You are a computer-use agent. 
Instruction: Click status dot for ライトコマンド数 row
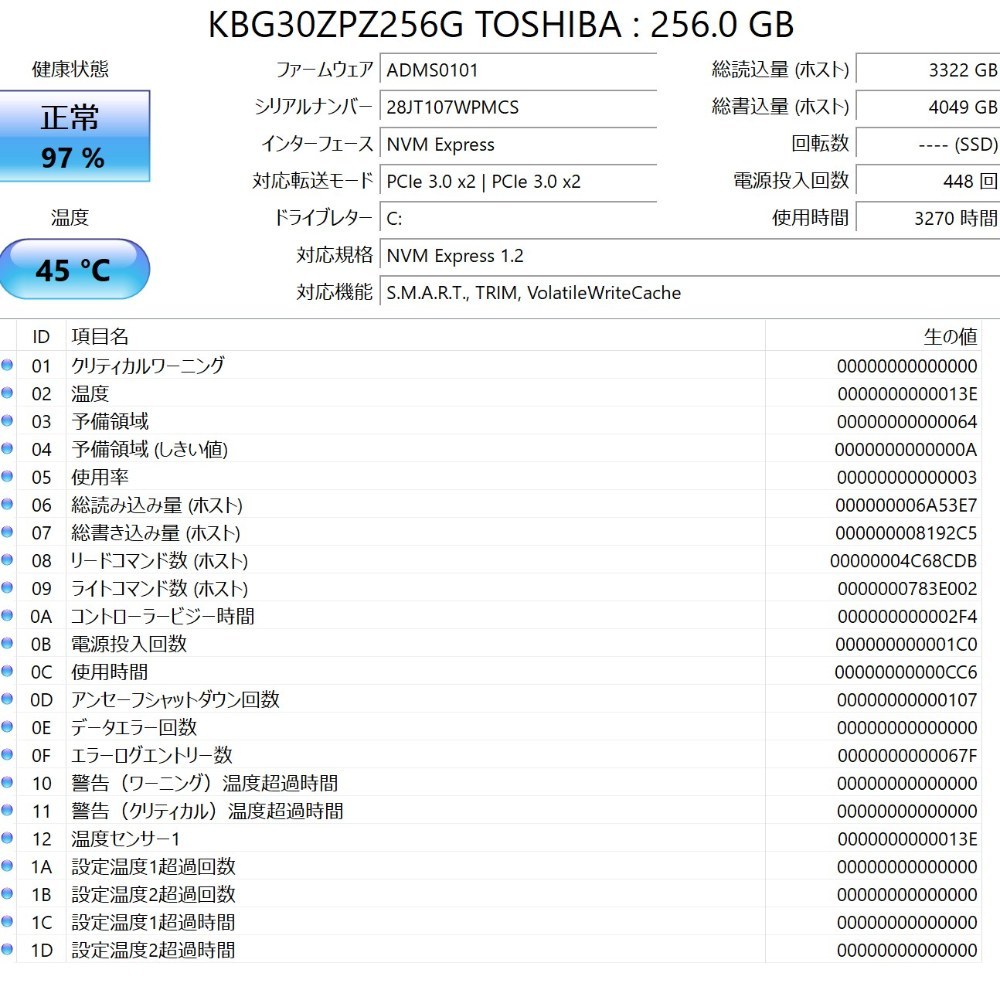tap(7, 587)
